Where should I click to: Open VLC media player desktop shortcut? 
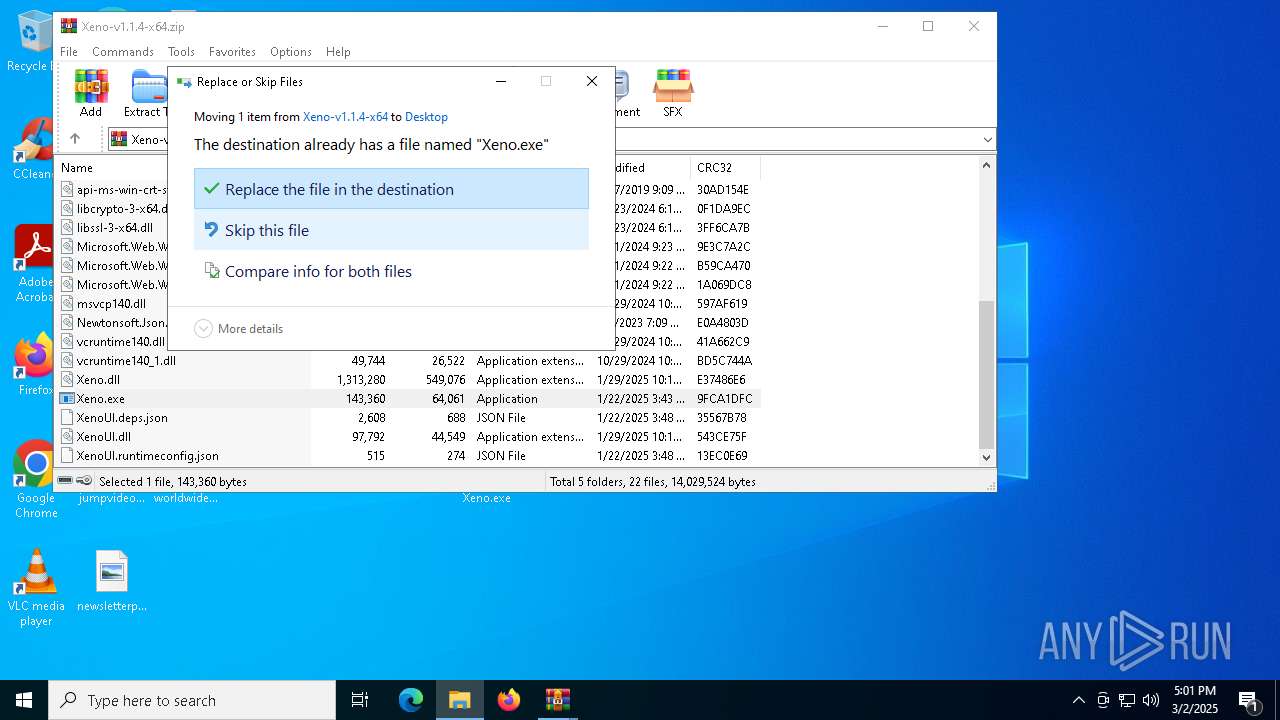click(36, 588)
